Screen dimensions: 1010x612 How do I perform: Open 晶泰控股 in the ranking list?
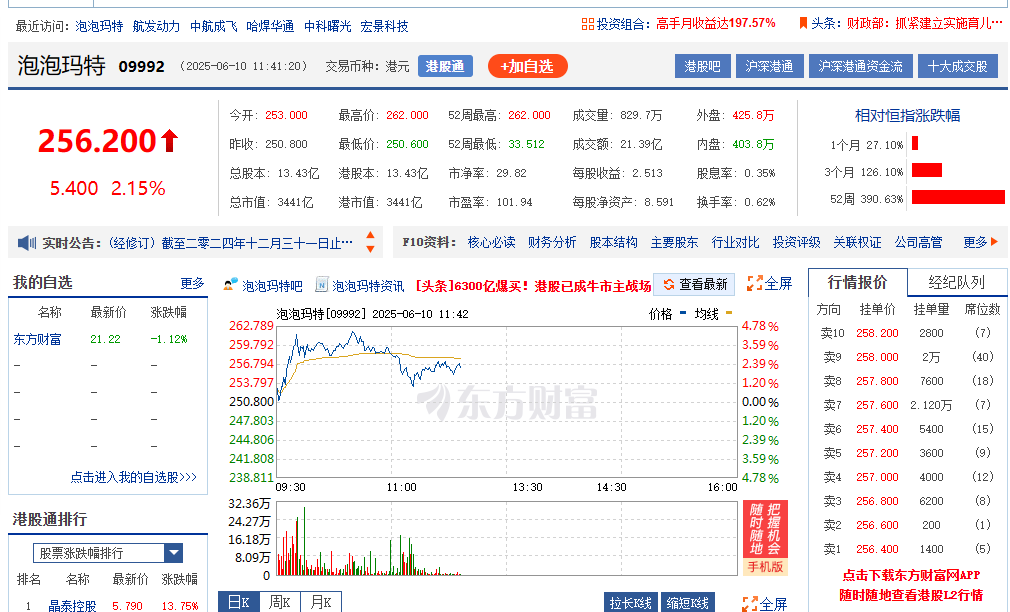pyautogui.click(x=72, y=606)
